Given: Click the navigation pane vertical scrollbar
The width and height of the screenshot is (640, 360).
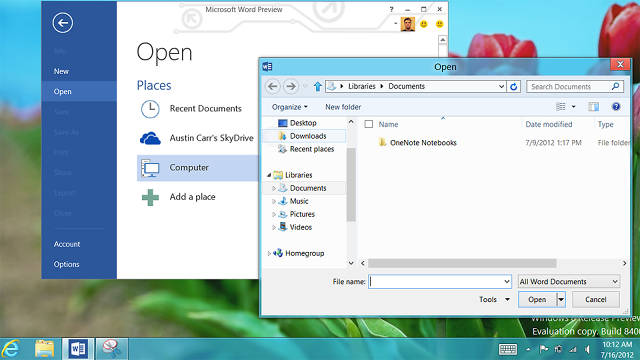Looking at the screenshot, I should (x=351, y=184).
